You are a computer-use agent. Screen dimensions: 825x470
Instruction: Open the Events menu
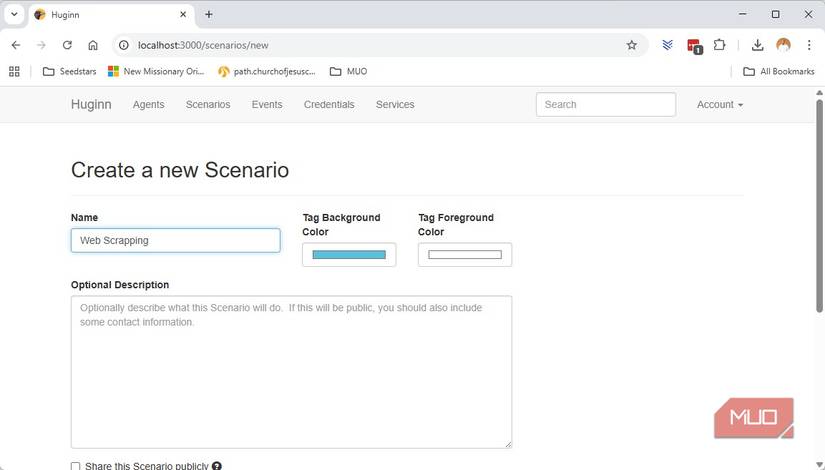(267, 104)
